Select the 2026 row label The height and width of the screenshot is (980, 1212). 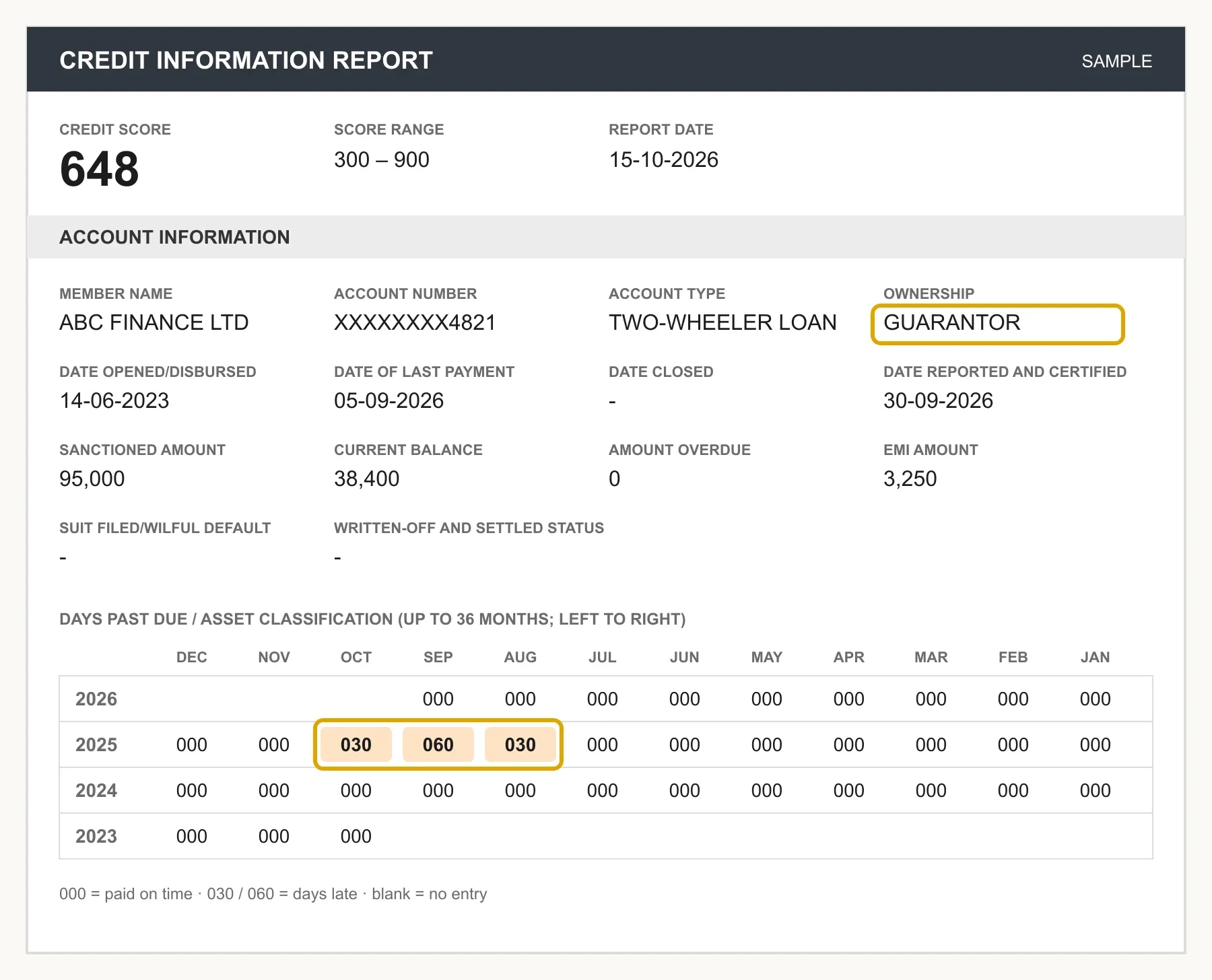tap(96, 699)
